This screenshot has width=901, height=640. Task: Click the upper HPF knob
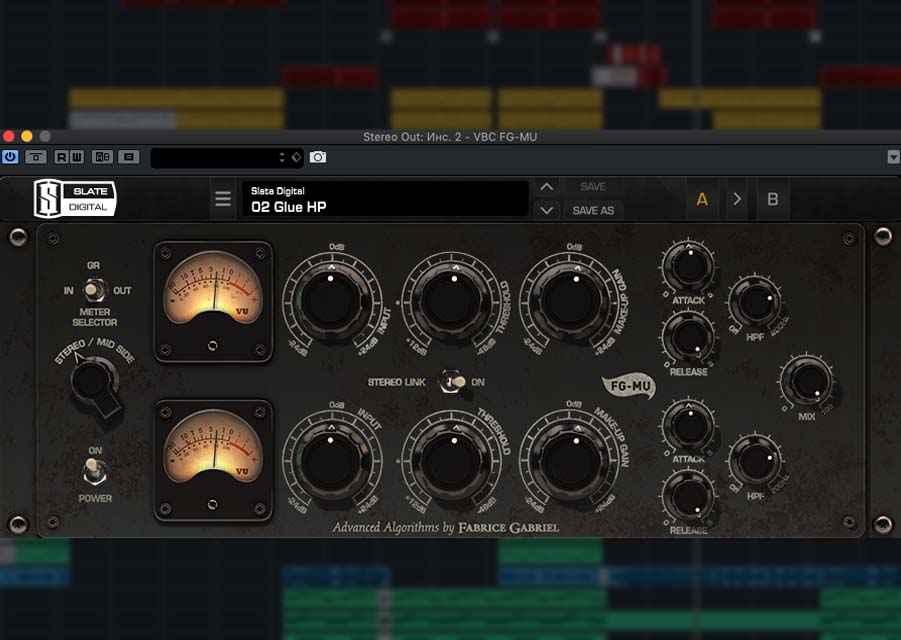pos(755,303)
